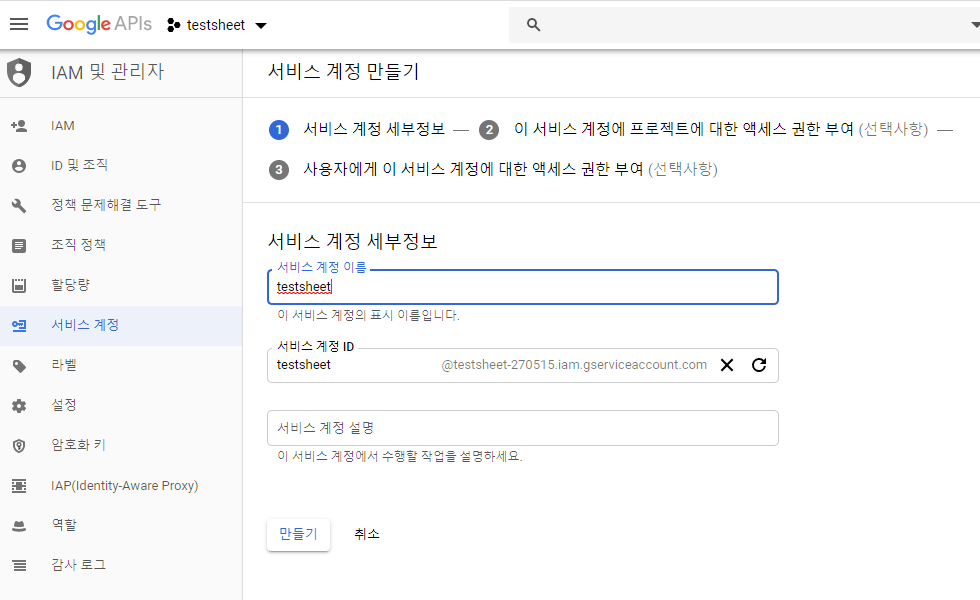980x600 pixels.
Task: Open 역할 in the sidebar
Action: click(x=121, y=526)
